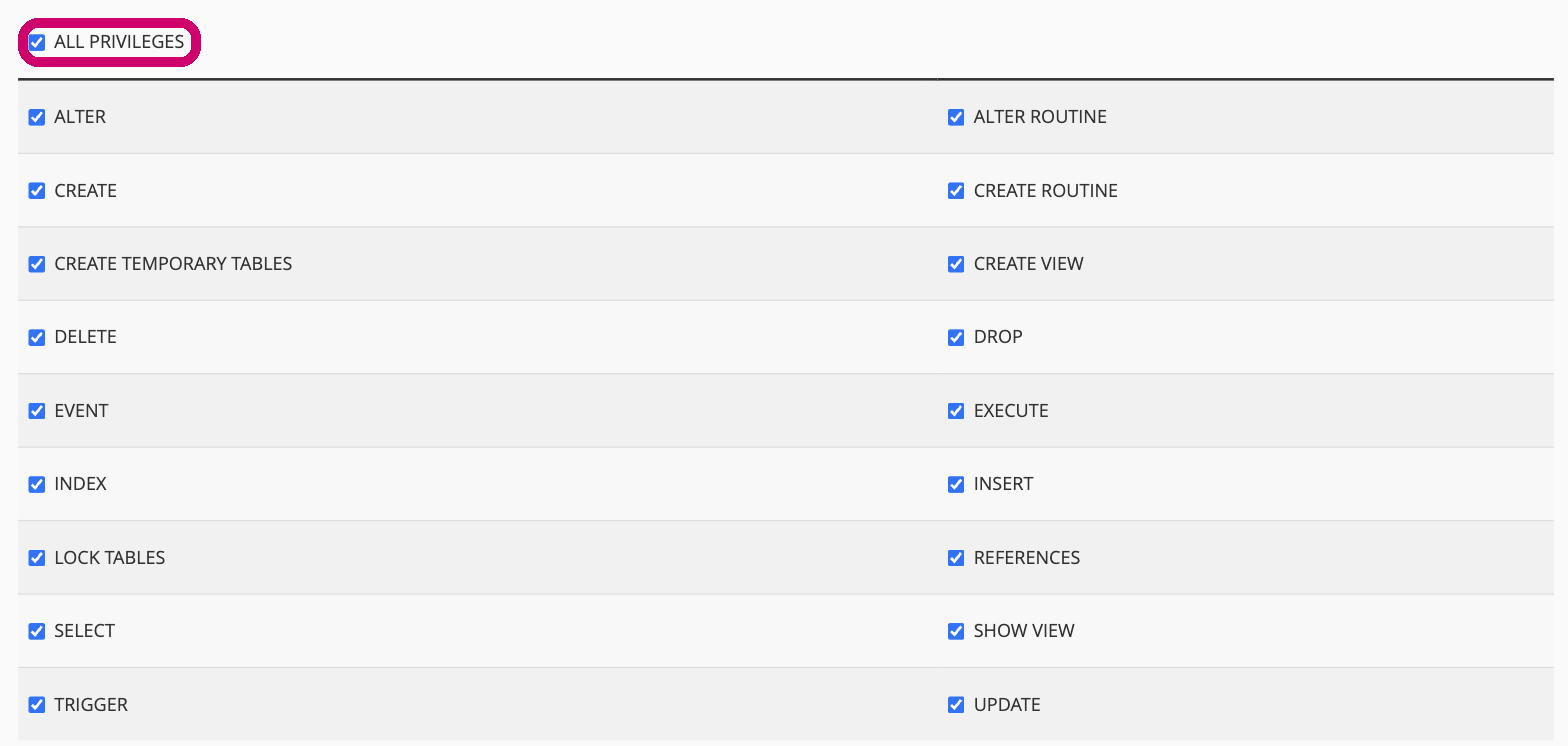Toggle the TRIGGER privilege checkbox

pos(37,705)
